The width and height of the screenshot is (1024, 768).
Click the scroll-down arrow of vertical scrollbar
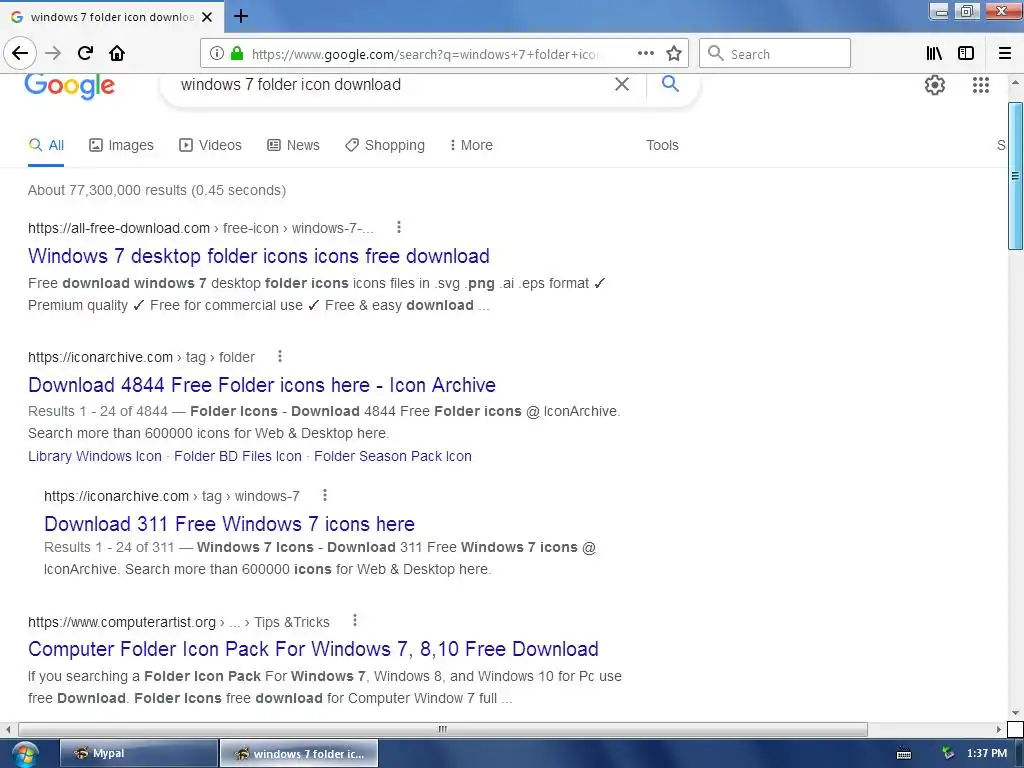(x=1015, y=713)
